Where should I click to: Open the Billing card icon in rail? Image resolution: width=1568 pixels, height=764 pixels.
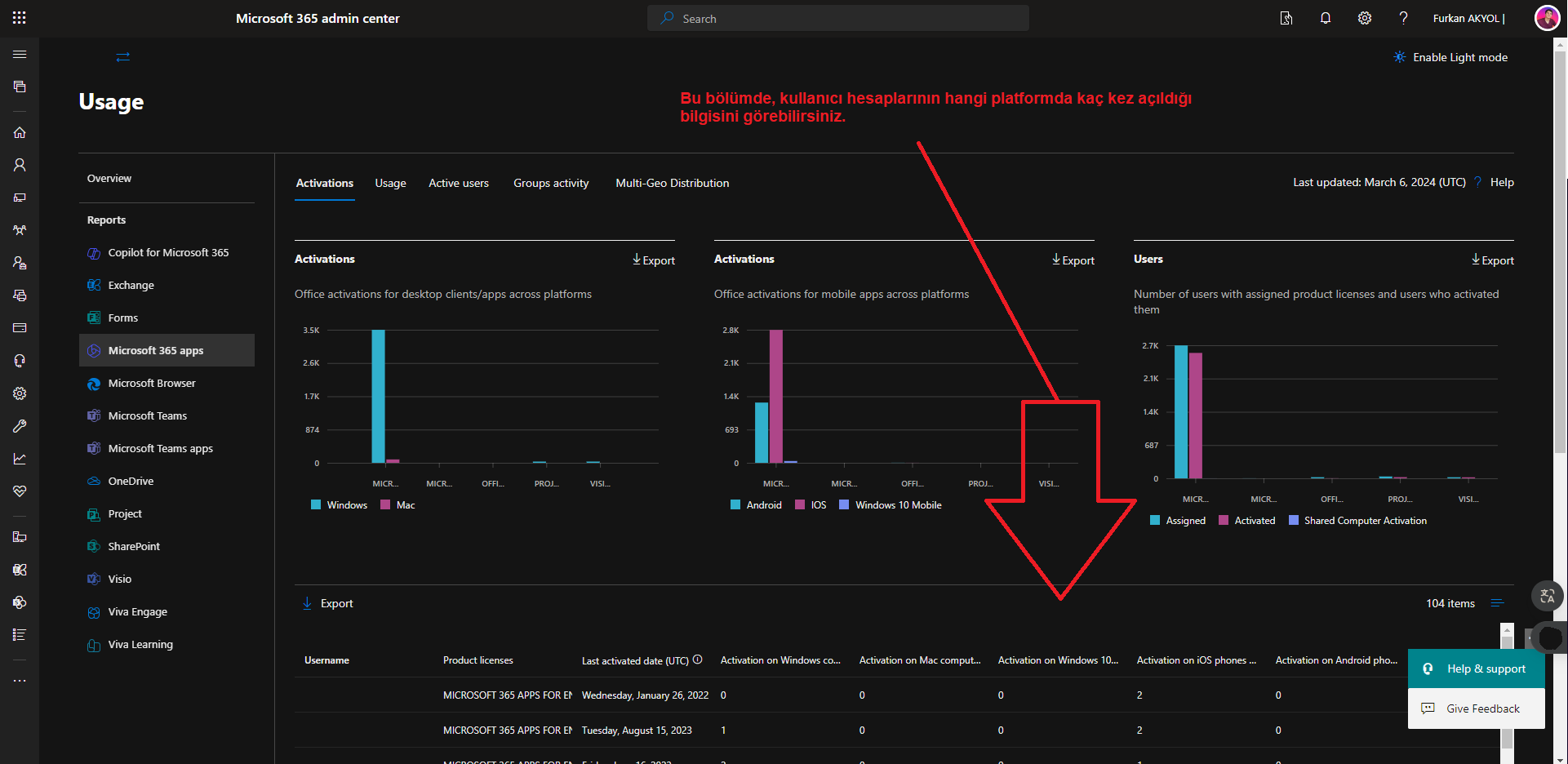click(x=20, y=328)
